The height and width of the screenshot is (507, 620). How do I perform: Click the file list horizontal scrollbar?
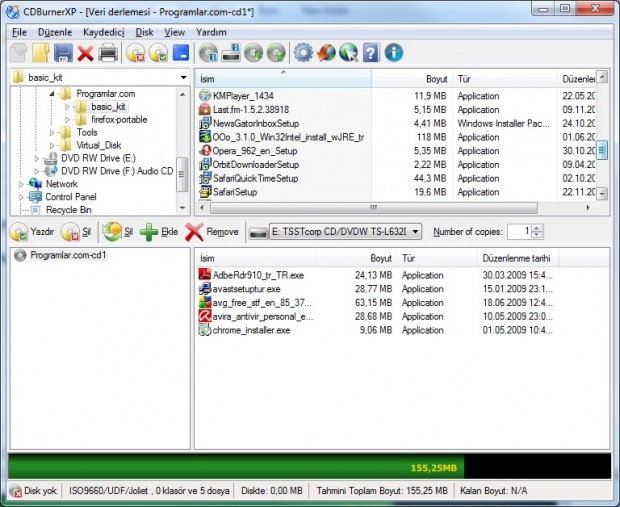[x=373, y=208]
